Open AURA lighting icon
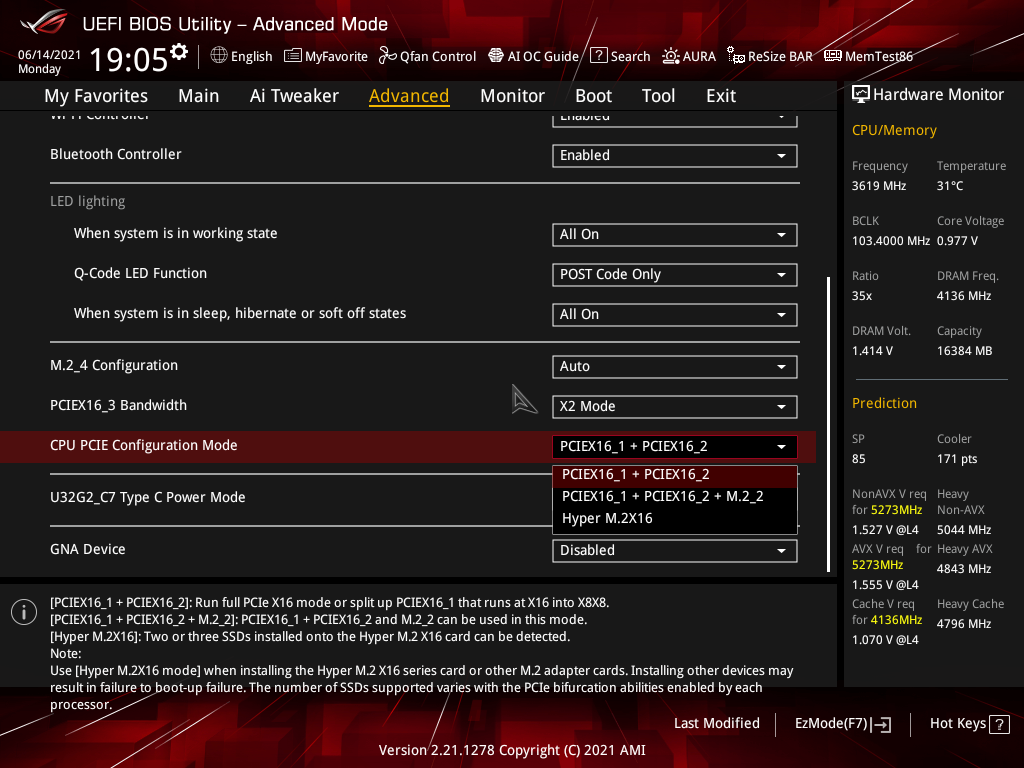The width and height of the screenshot is (1024, 768). (x=671, y=56)
